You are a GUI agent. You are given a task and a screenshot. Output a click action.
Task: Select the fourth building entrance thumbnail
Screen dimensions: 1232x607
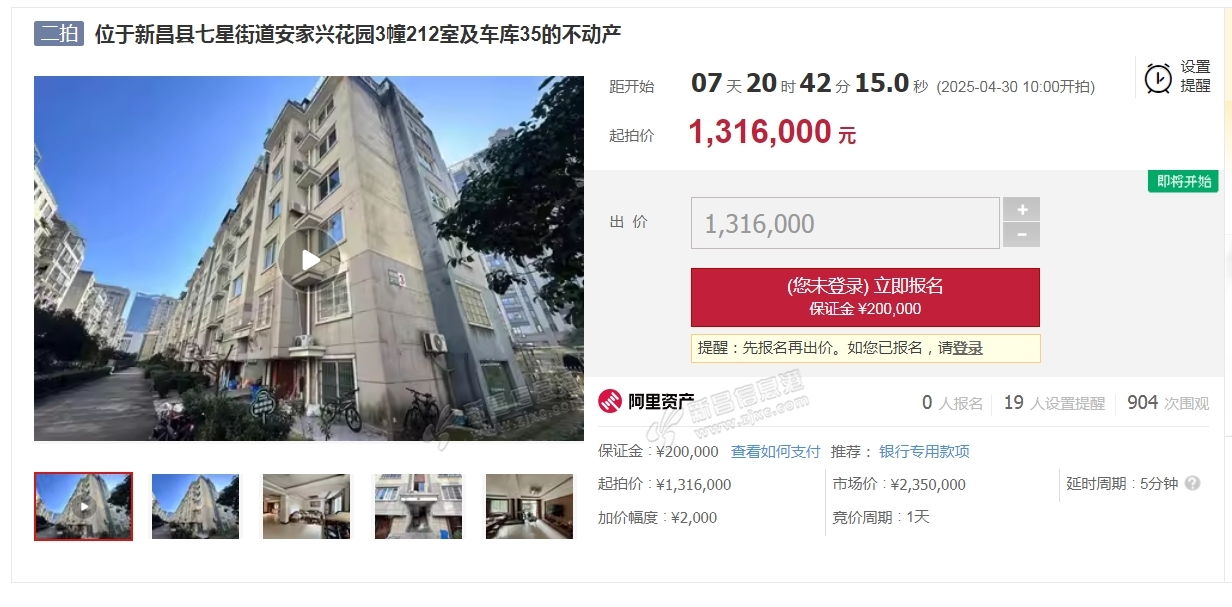[418, 506]
